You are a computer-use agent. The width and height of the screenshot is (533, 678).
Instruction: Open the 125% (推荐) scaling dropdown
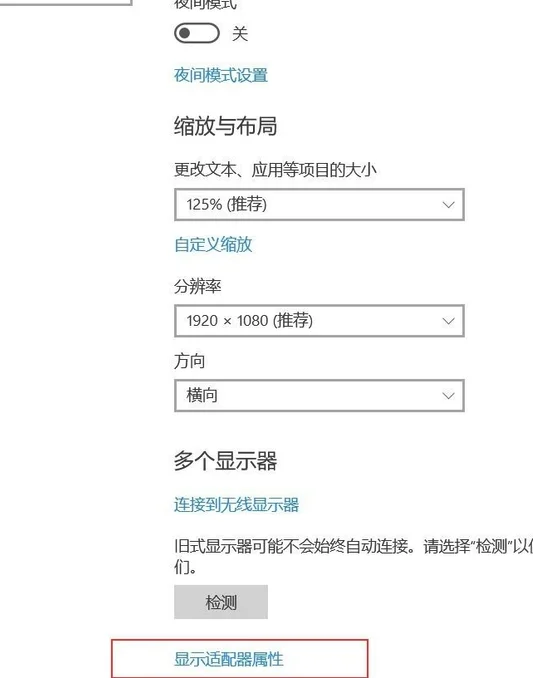pos(319,205)
